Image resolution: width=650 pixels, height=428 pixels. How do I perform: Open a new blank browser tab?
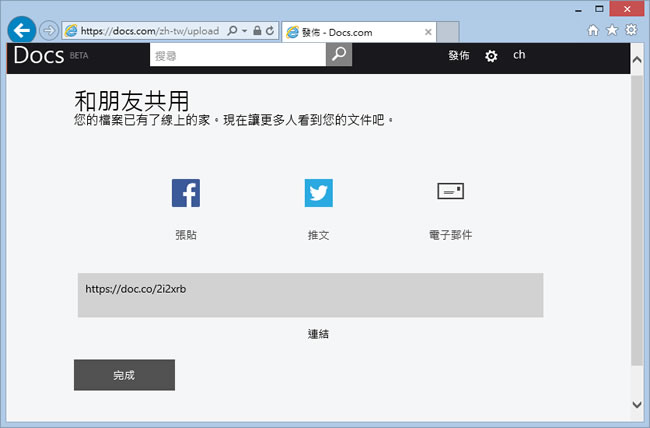coord(448,32)
